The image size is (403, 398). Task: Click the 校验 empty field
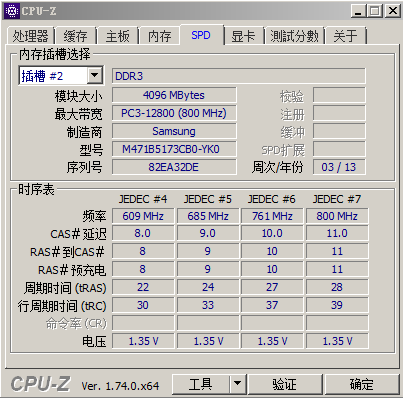click(339, 95)
